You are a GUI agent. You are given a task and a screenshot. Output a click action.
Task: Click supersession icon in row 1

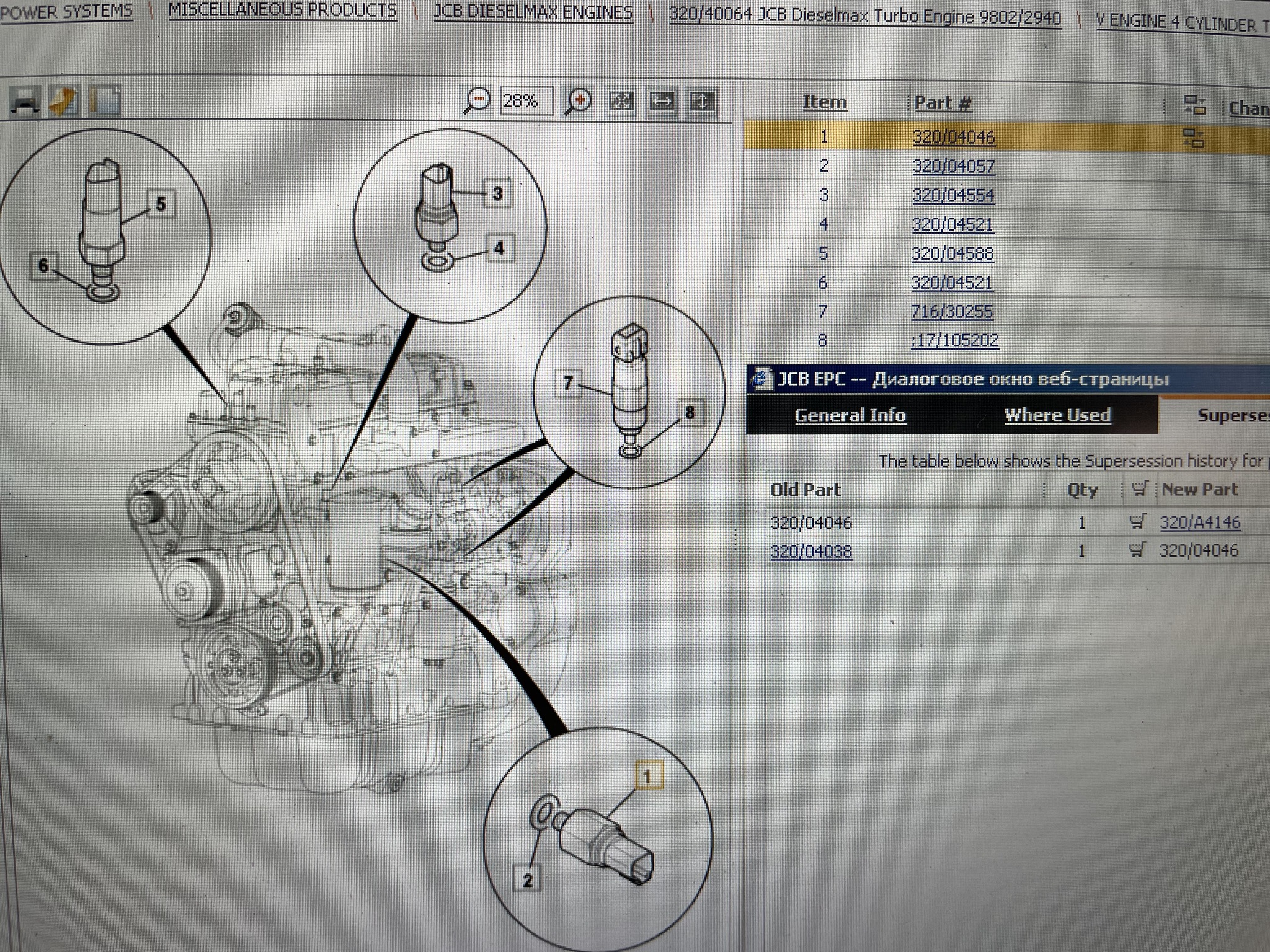tap(1194, 138)
